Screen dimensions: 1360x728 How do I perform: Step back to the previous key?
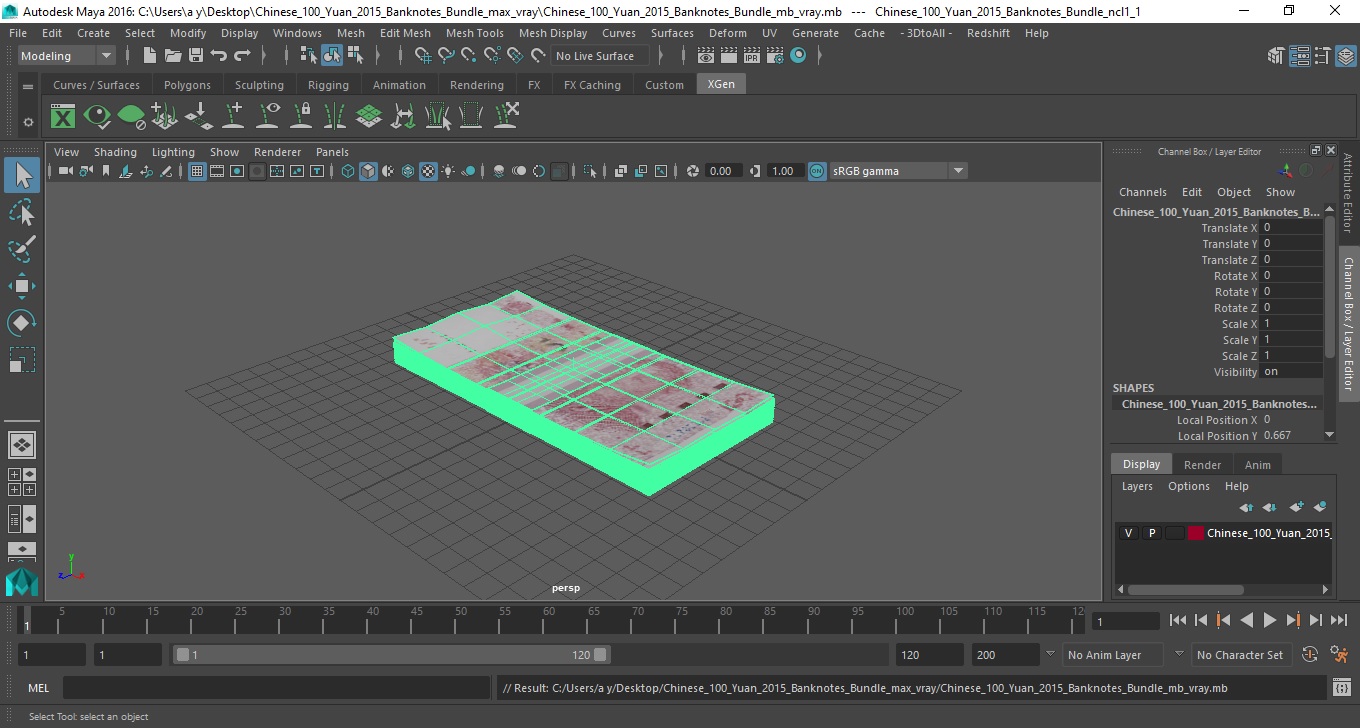point(1223,621)
